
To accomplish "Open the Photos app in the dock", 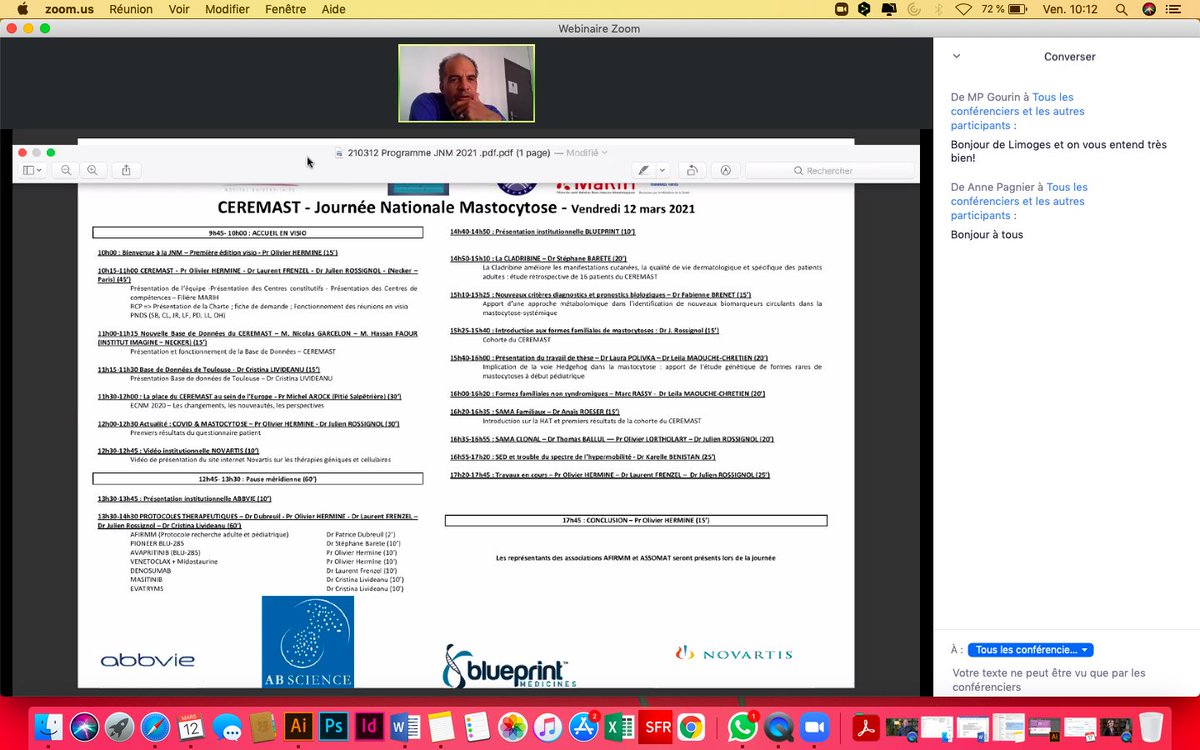I will click(513, 726).
